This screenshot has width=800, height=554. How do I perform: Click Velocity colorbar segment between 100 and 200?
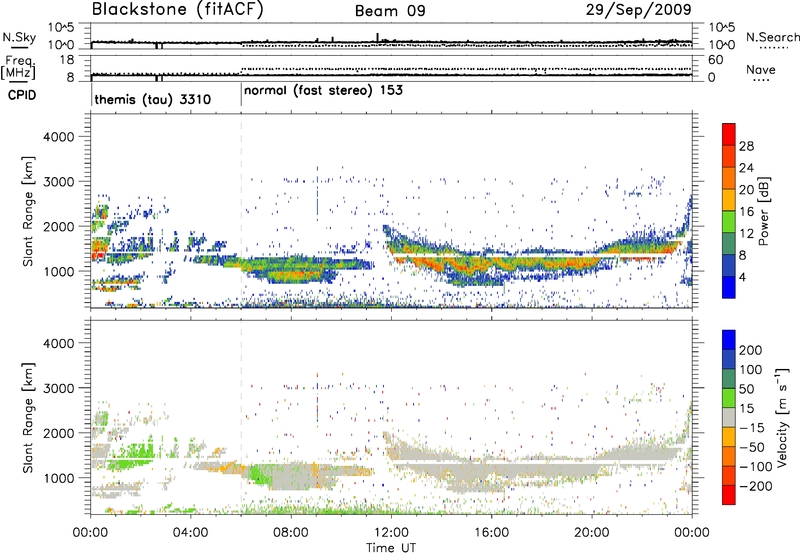(729, 359)
